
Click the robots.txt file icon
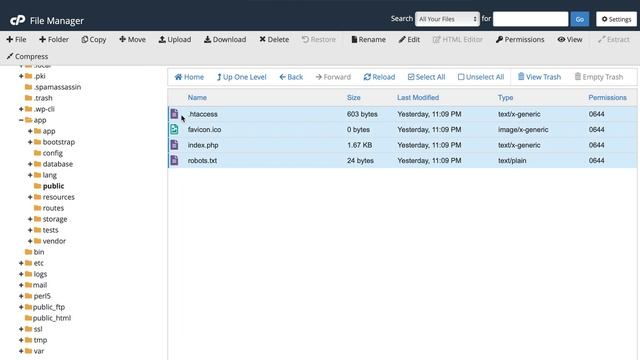pos(174,160)
